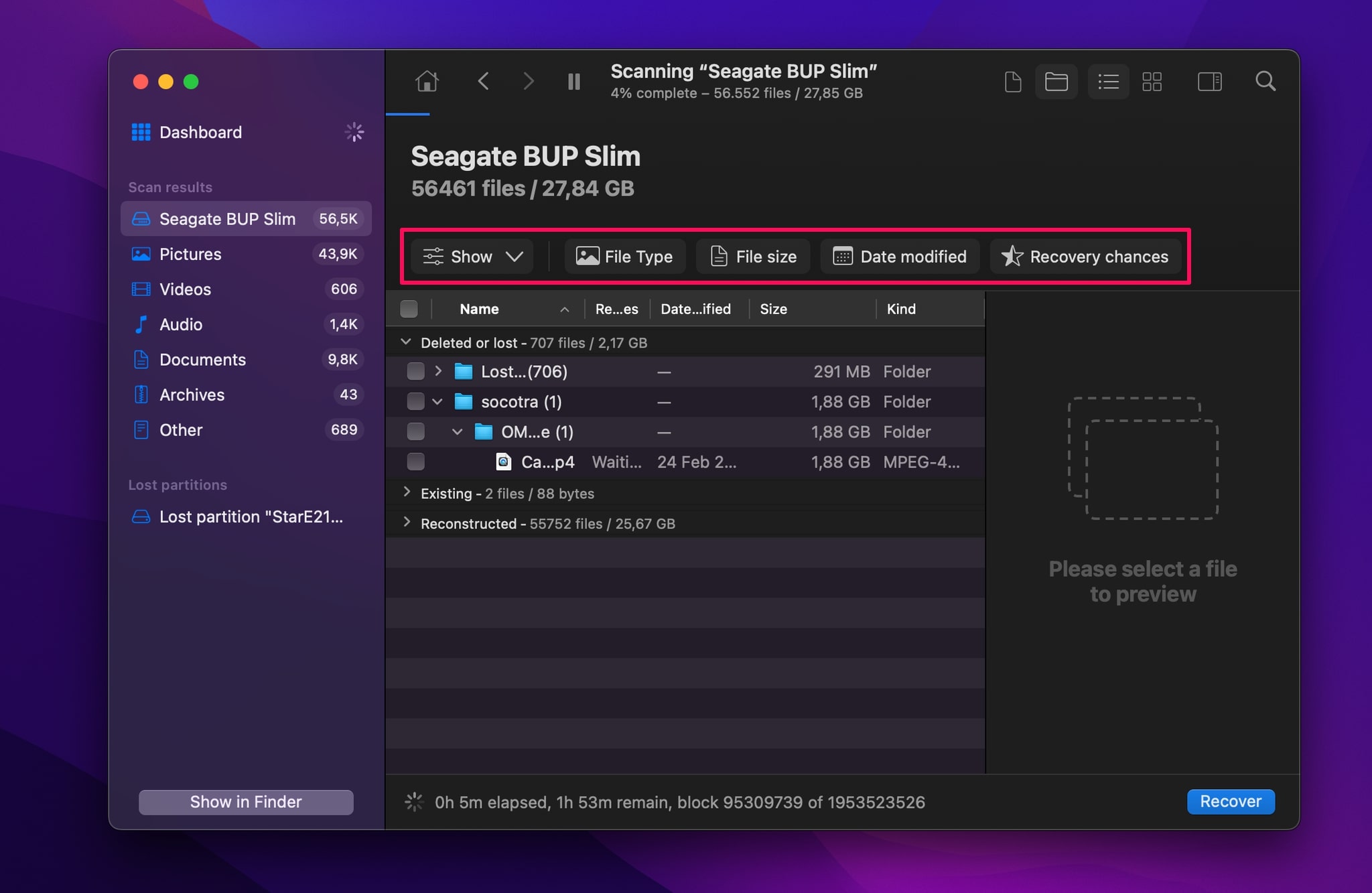Switch to file view icon

(1013, 82)
